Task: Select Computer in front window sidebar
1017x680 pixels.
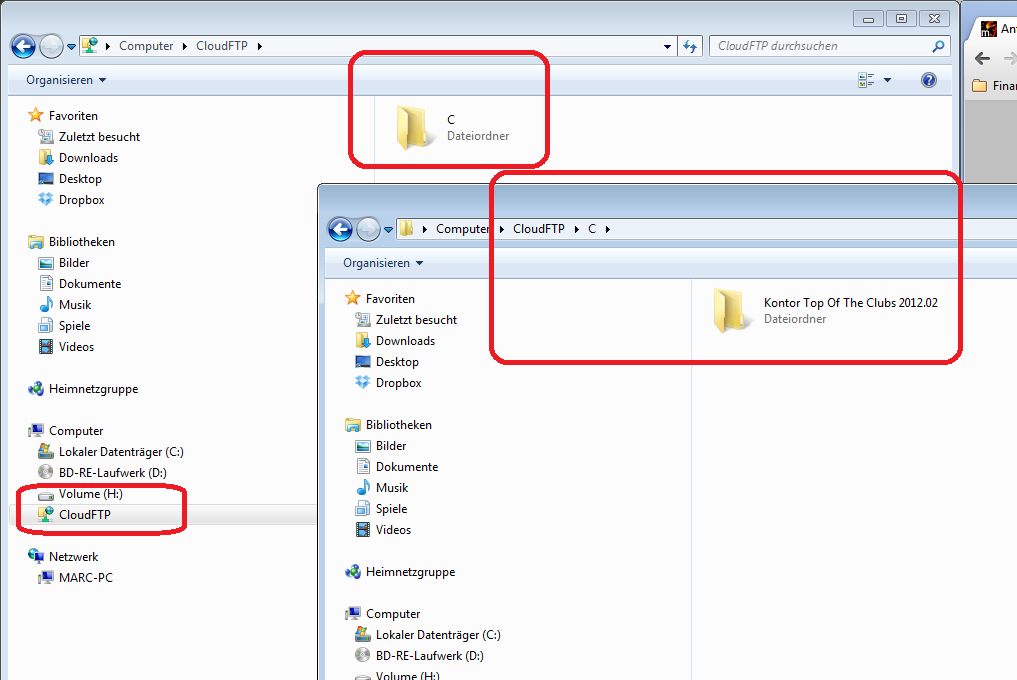Action: (383, 614)
